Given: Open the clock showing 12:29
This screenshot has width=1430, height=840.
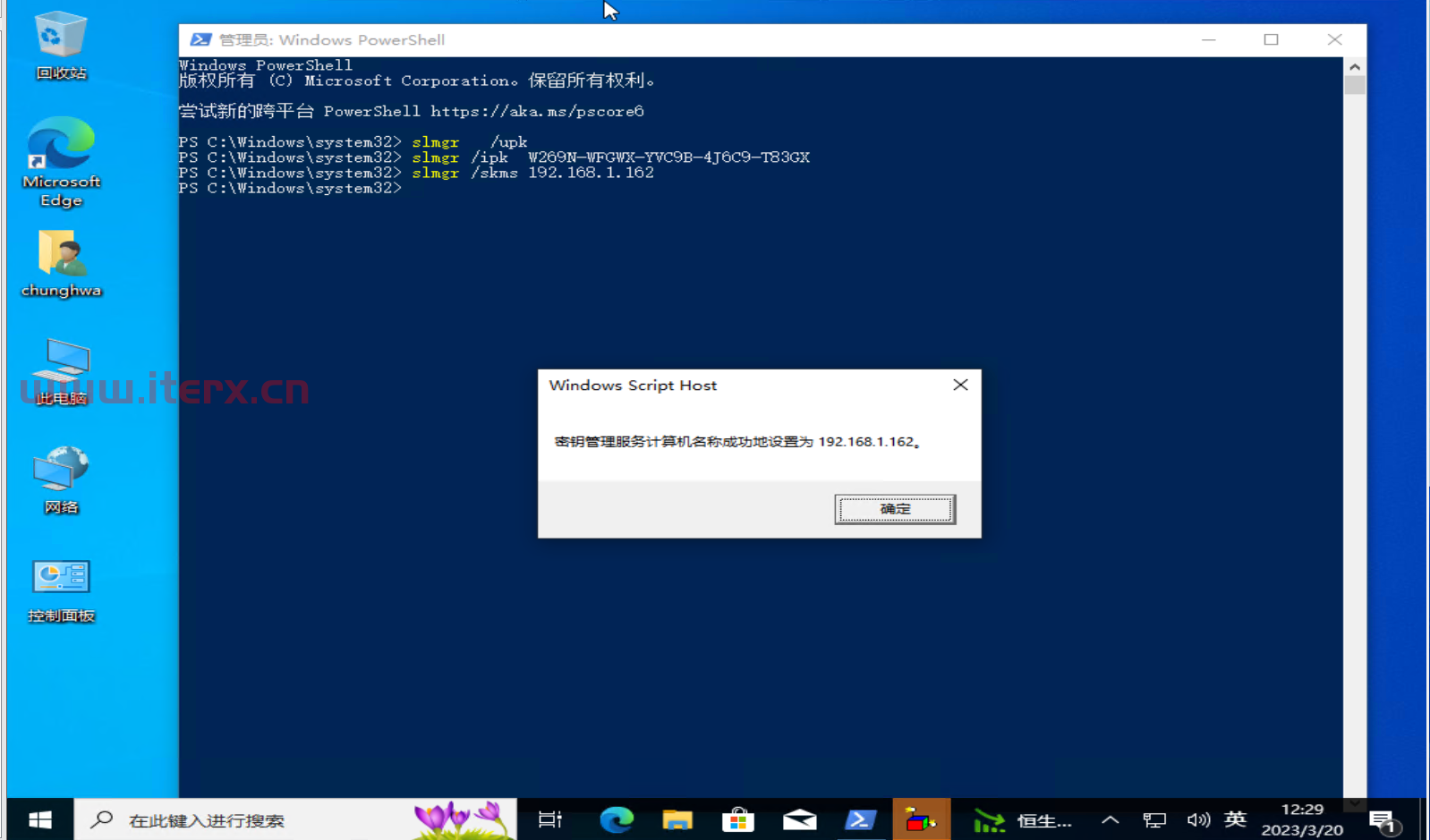Looking at the screenshot, I should [x=1302, y=819].
